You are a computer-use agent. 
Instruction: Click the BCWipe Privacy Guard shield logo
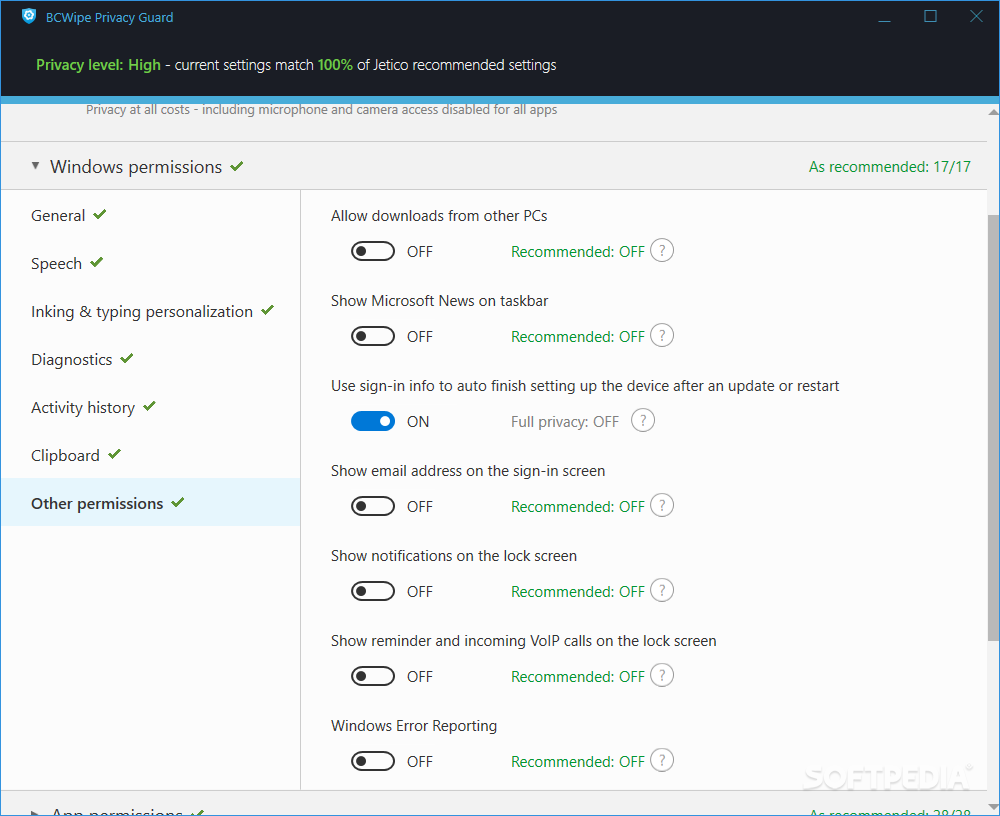pyautogui.click(x=29, y=17)
